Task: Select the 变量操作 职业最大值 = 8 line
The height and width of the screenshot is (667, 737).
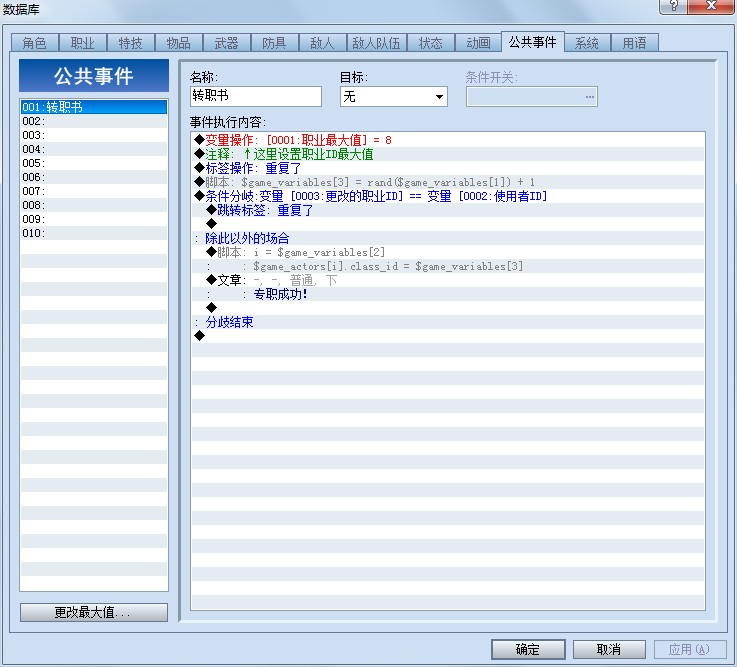Action: [x=448, y=140]
